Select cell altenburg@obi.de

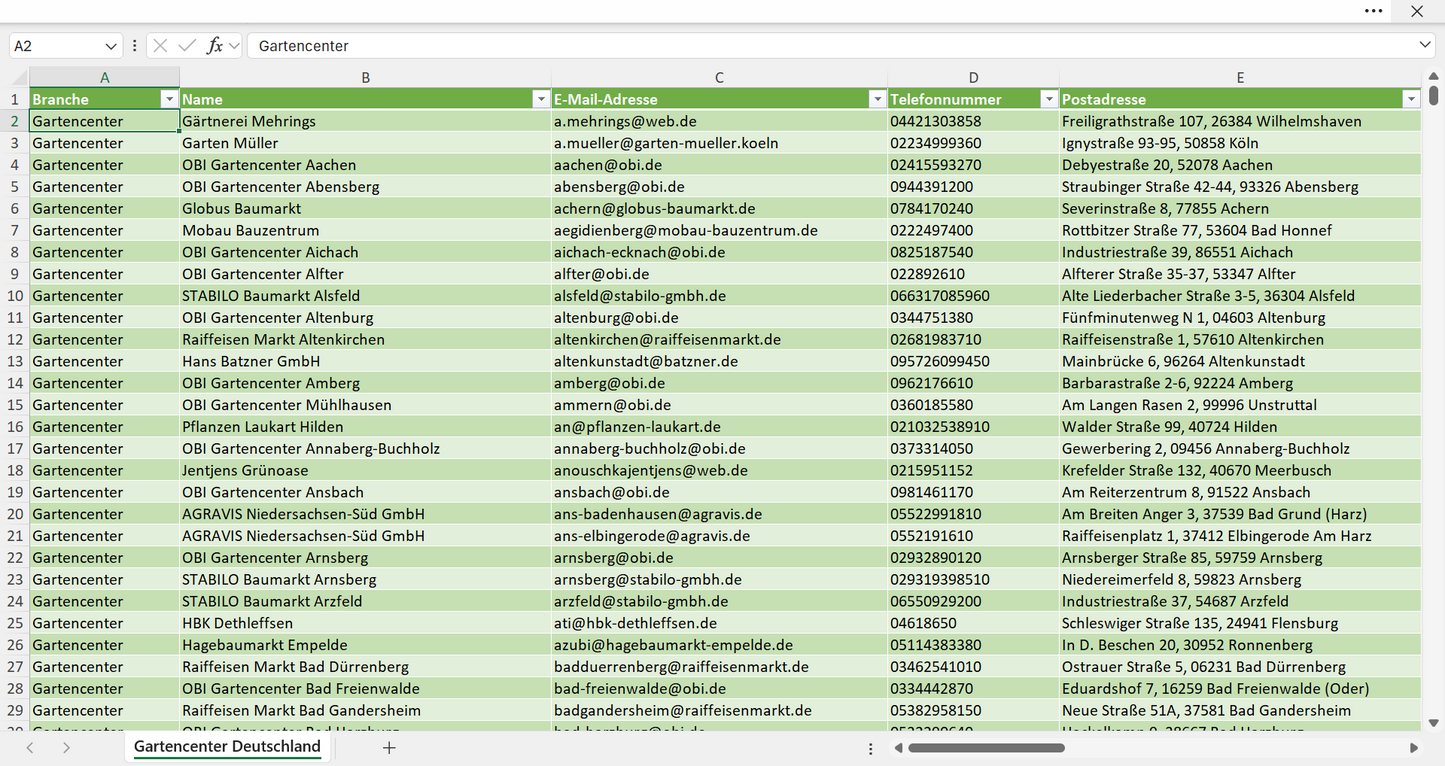720,317
